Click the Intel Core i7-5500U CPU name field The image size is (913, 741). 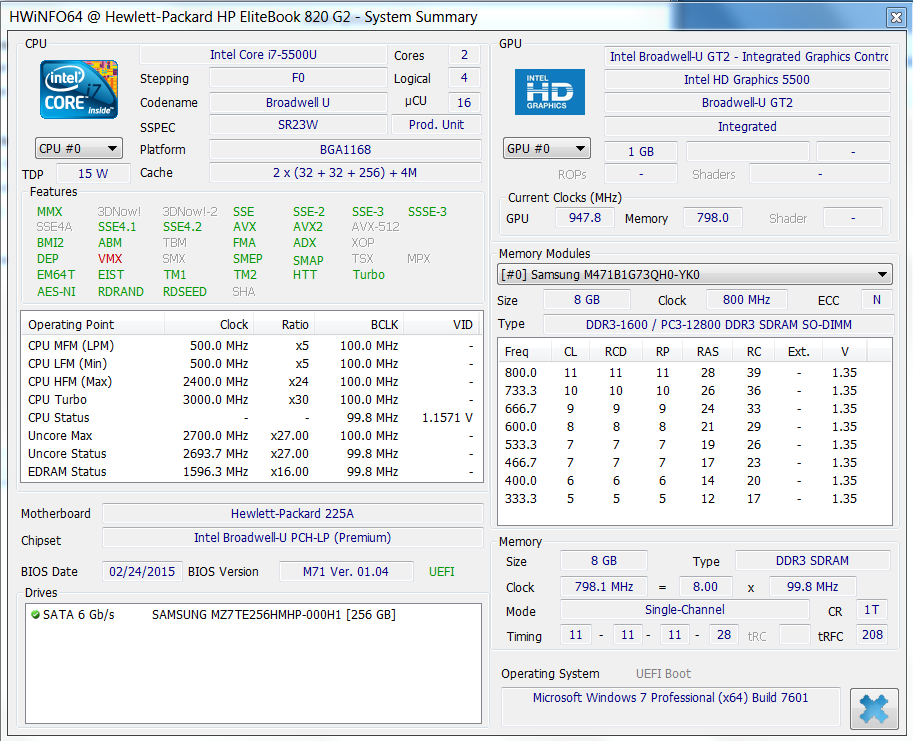[263, 55]
